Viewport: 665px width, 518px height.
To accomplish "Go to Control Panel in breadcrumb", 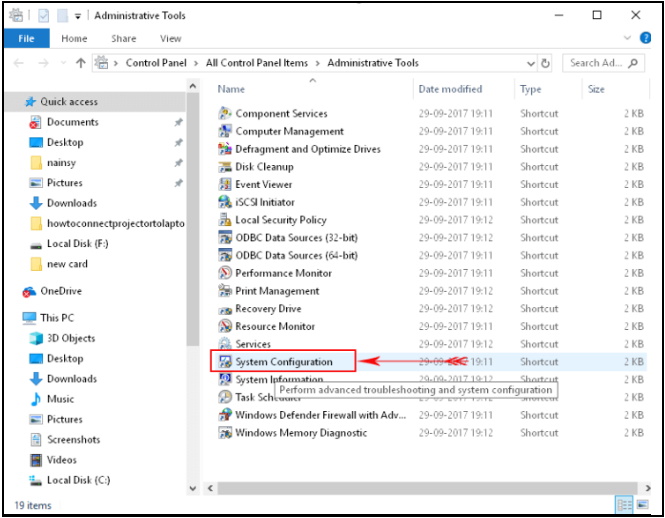I will tap(156, 63).
